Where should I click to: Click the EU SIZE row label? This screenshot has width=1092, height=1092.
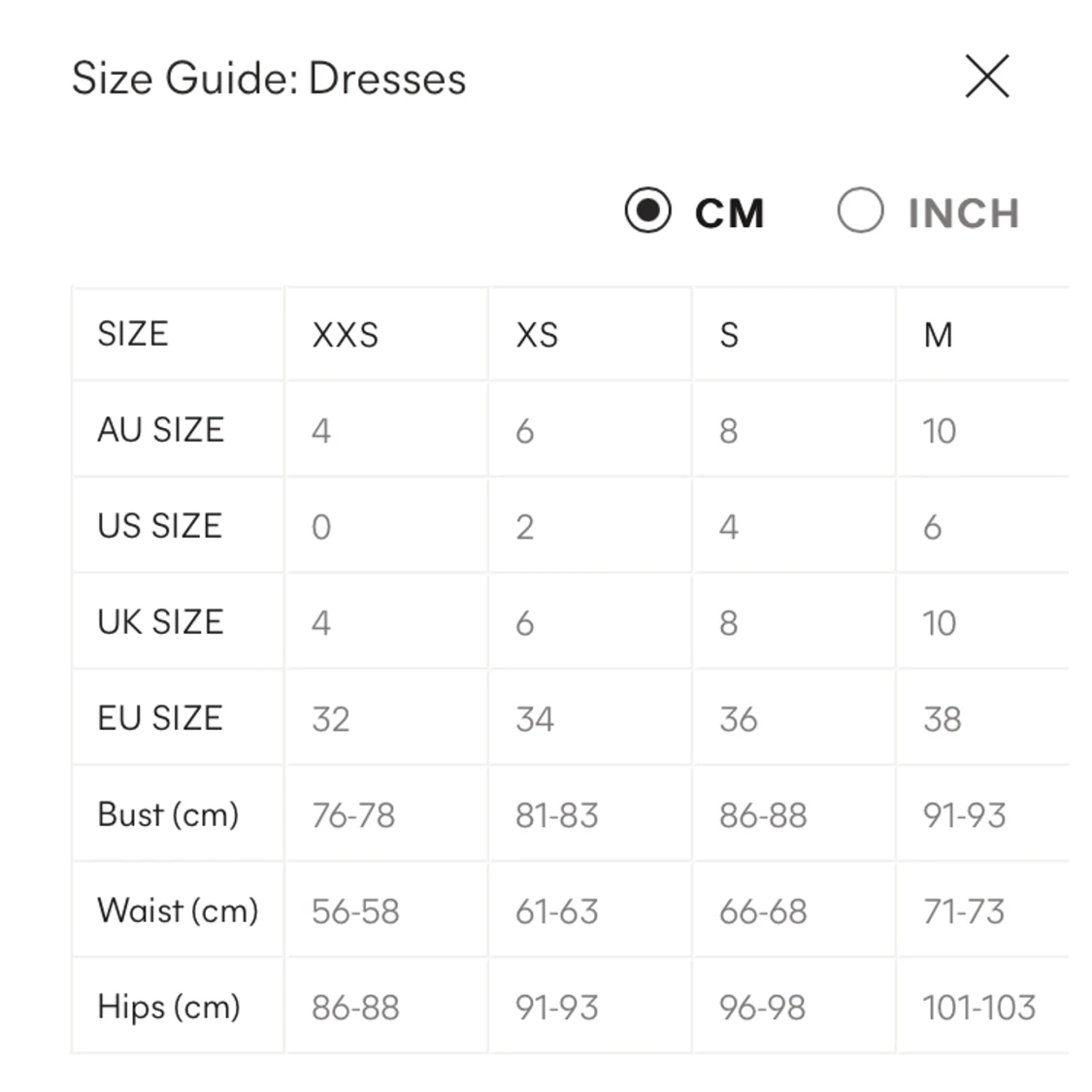pos(160,718)
